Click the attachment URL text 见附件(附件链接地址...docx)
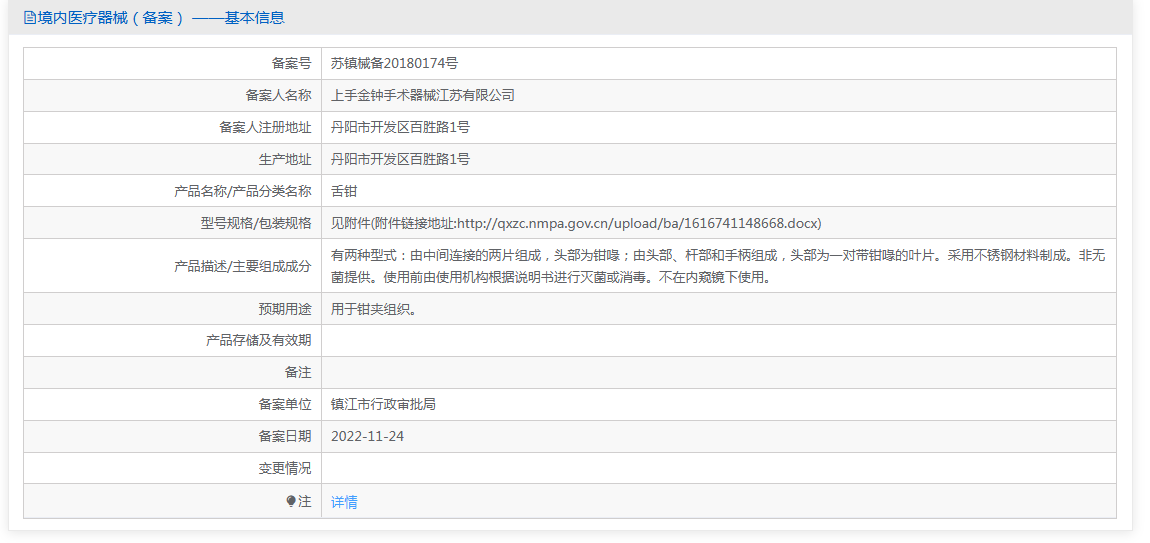The height and width of the screenshot is (543, 1150). click(x=576, y=223)
